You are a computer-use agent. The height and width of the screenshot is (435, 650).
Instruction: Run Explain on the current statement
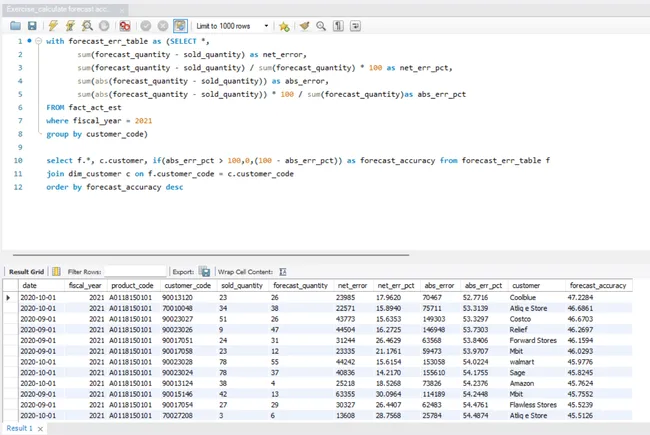(87, 26)
